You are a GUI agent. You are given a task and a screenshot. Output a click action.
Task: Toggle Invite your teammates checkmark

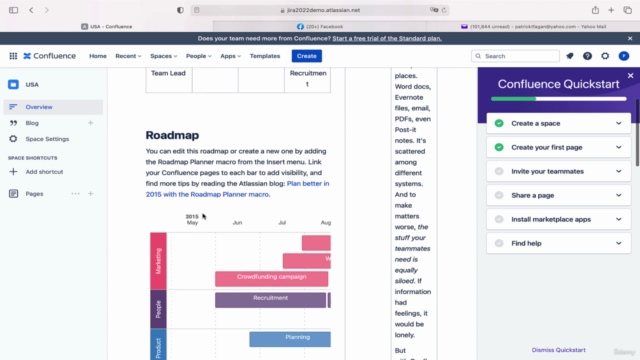coord(499,171)
